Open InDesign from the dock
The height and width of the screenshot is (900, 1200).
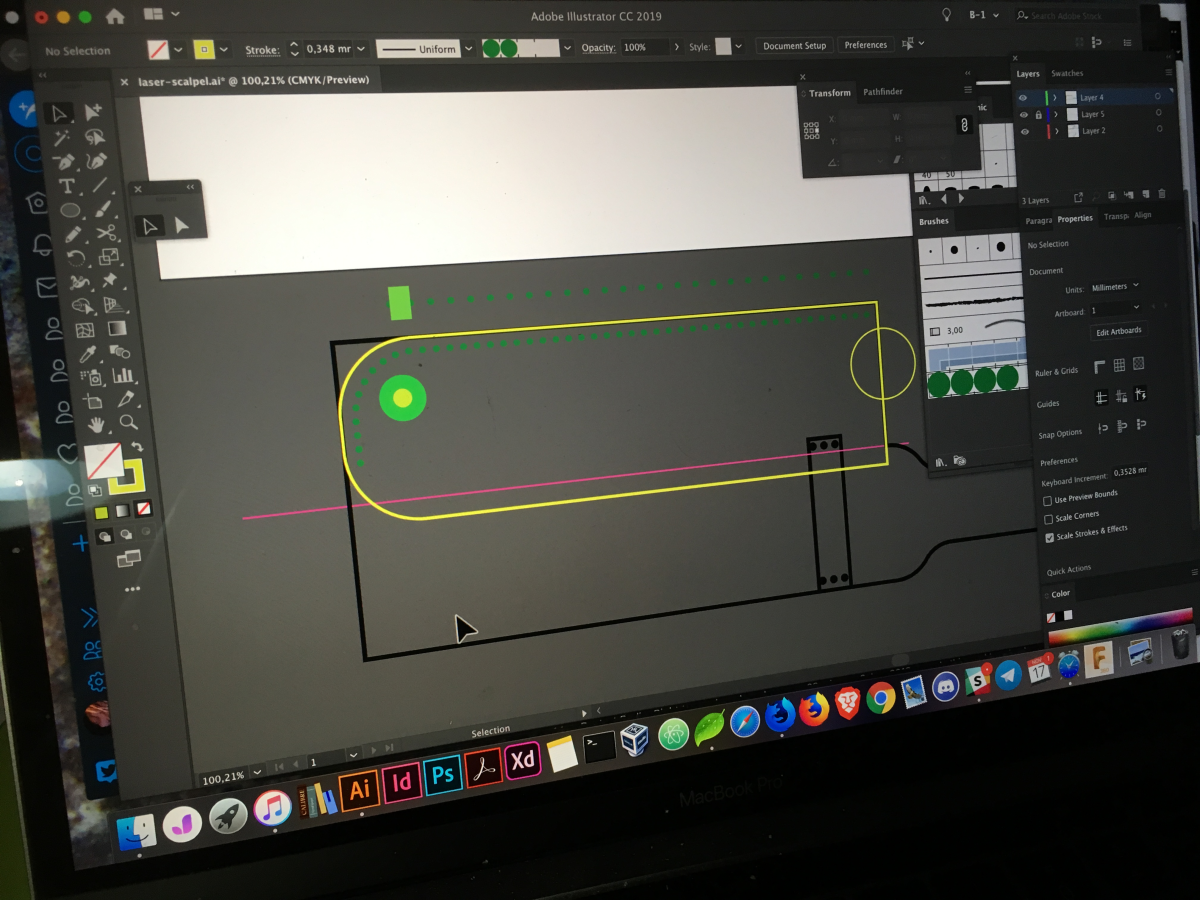402,783
